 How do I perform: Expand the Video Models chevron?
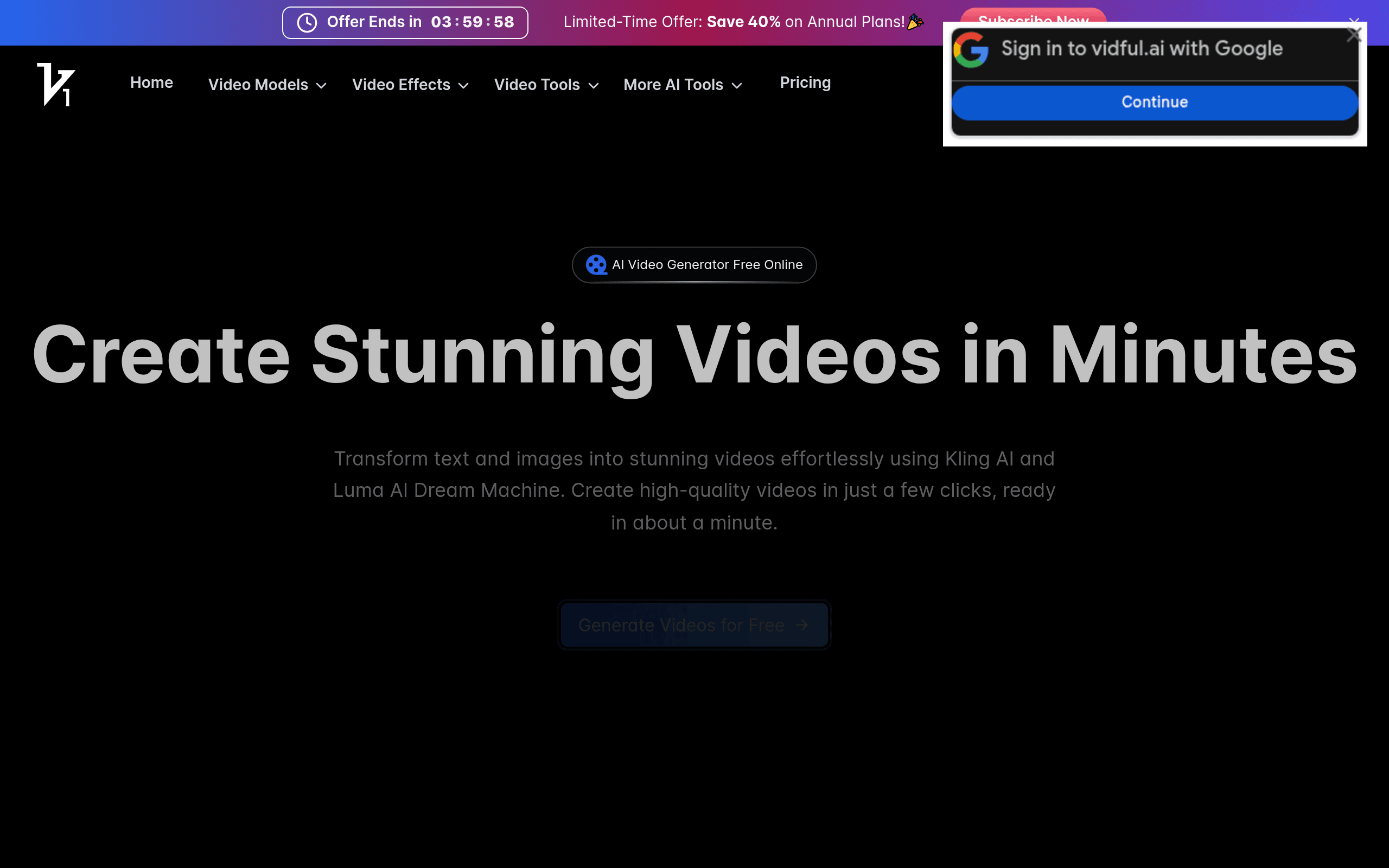[x=321, y=86]
